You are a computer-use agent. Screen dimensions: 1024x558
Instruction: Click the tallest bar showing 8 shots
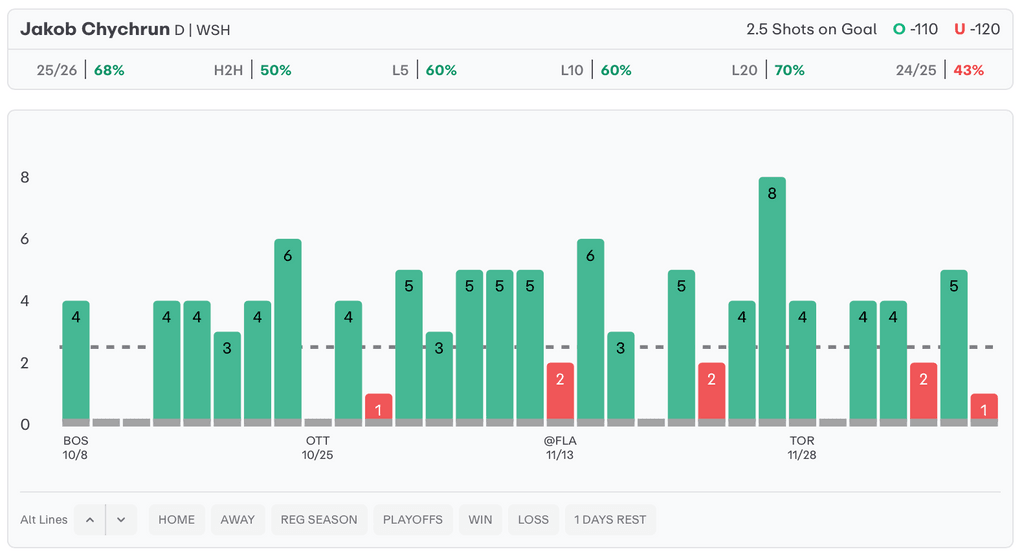coord(771,300)
